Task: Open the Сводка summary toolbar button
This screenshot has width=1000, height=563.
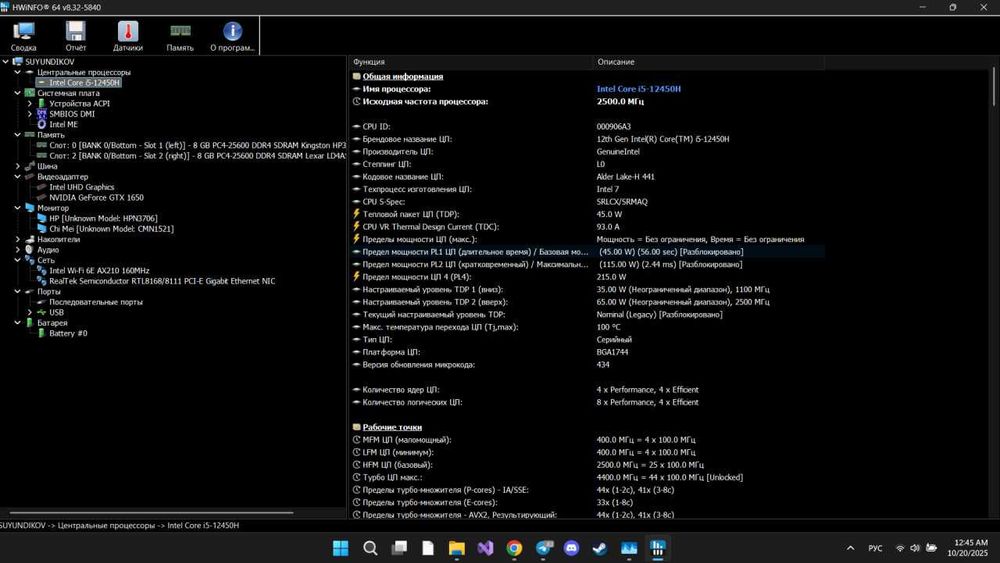Action: click(24, 35)
